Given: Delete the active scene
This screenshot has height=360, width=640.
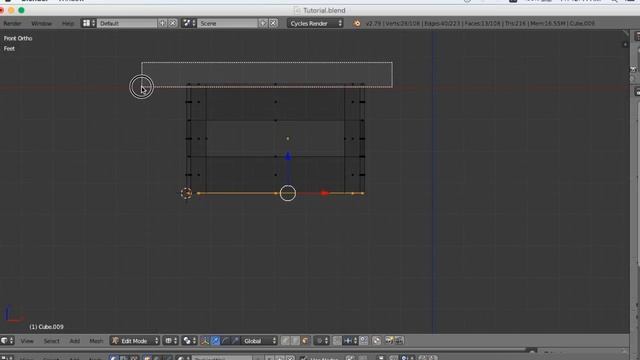Looking at the screenshot, I should coord(273,23).
